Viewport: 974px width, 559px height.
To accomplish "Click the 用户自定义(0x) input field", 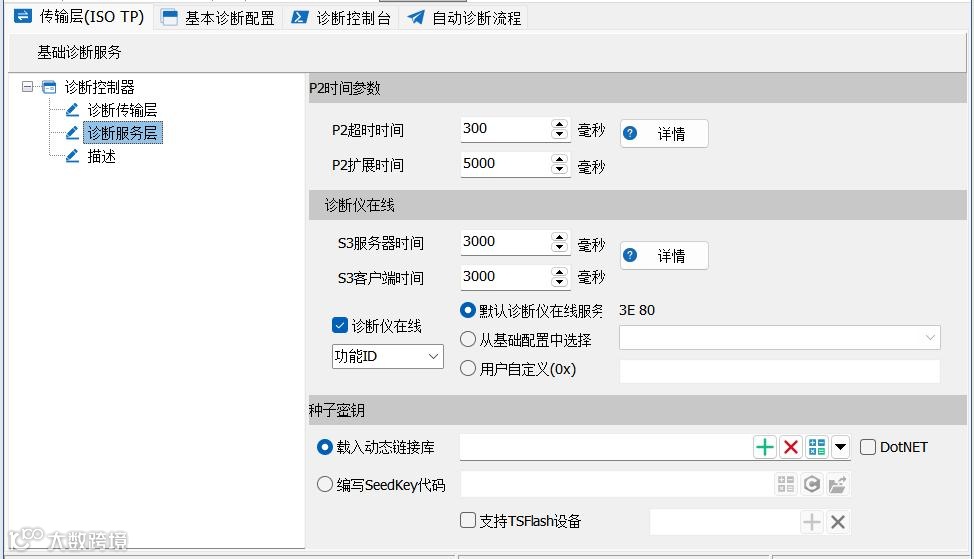I will [x=780, y=371].
